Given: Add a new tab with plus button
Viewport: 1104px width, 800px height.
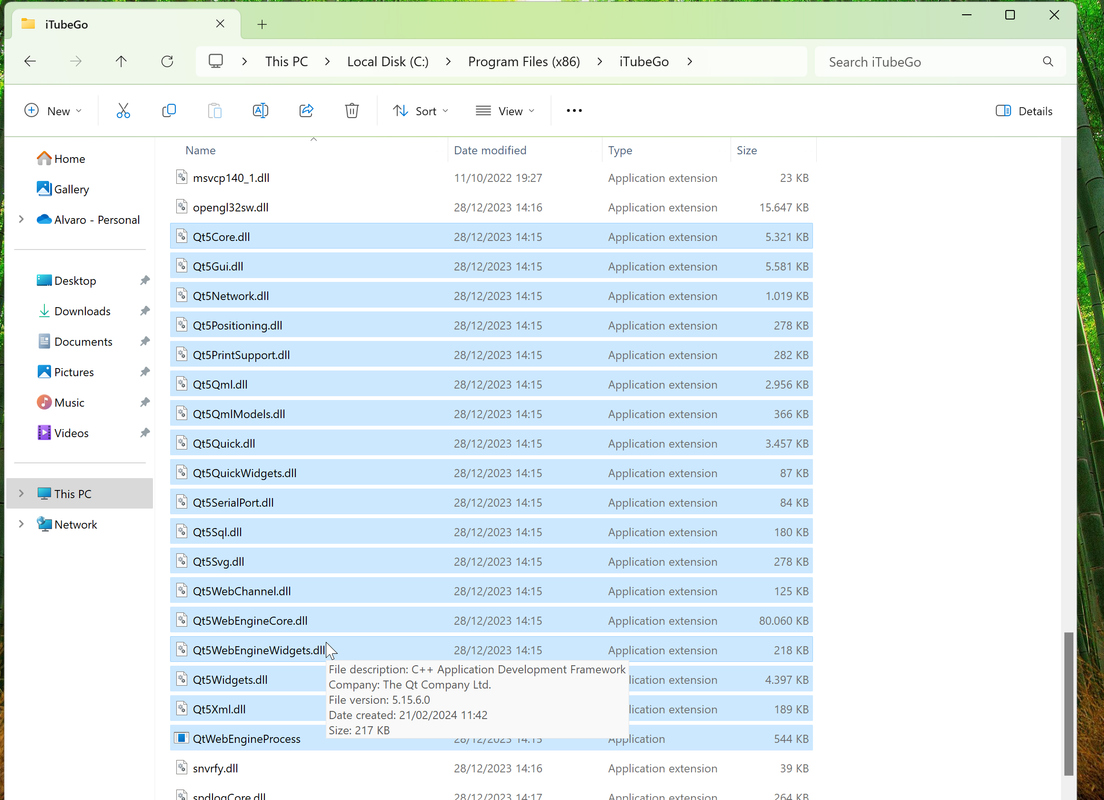Looking at the screenshot, I should 262,25.
